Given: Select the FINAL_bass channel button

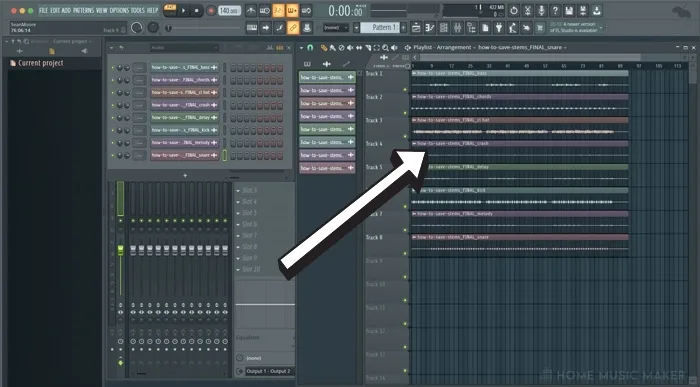Looking at the screenshot, I should (x=184, y=67).
